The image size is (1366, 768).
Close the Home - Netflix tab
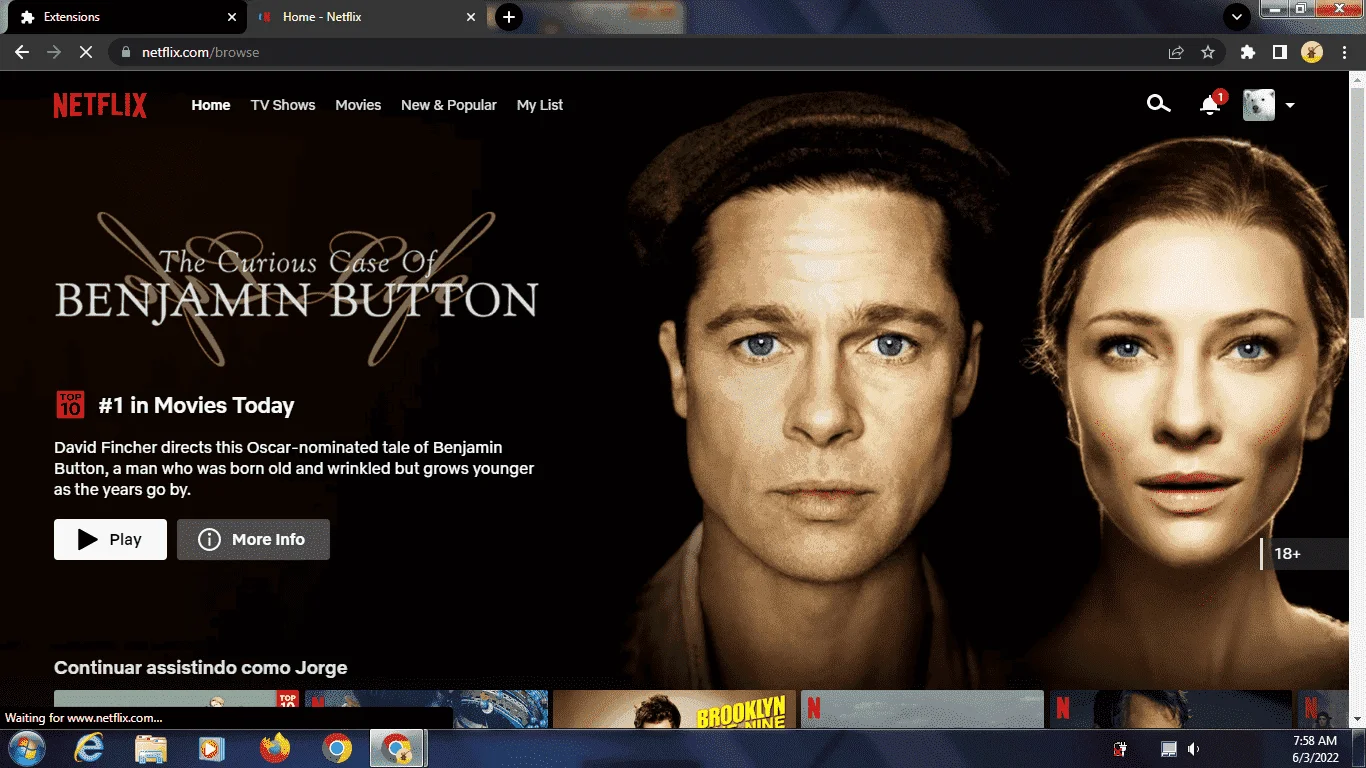coord(471,17)
